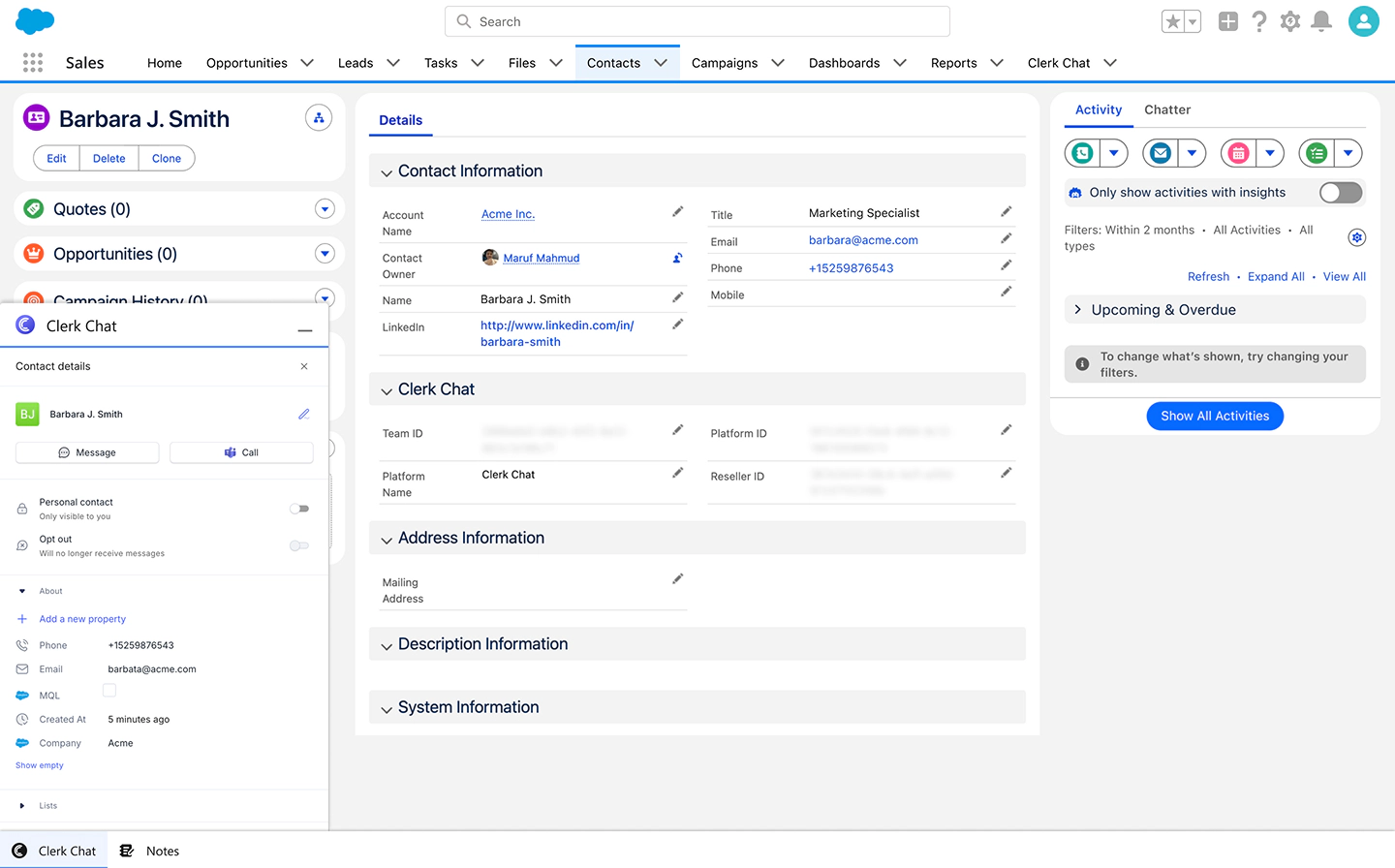Edit the Email field pencil
Viewport: 1395px width, 868px height.
pyautogui.click(x=1007, y=238)
